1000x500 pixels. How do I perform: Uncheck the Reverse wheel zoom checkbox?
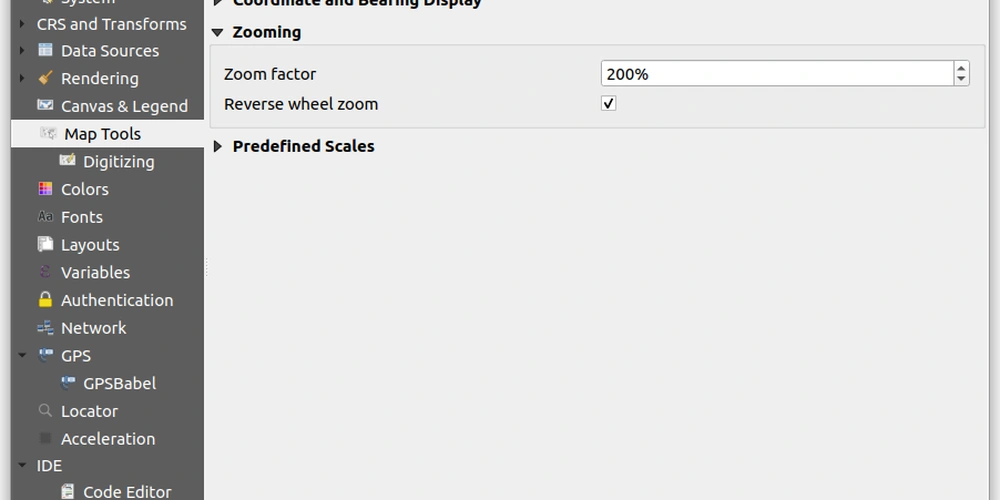coord(608,103)
